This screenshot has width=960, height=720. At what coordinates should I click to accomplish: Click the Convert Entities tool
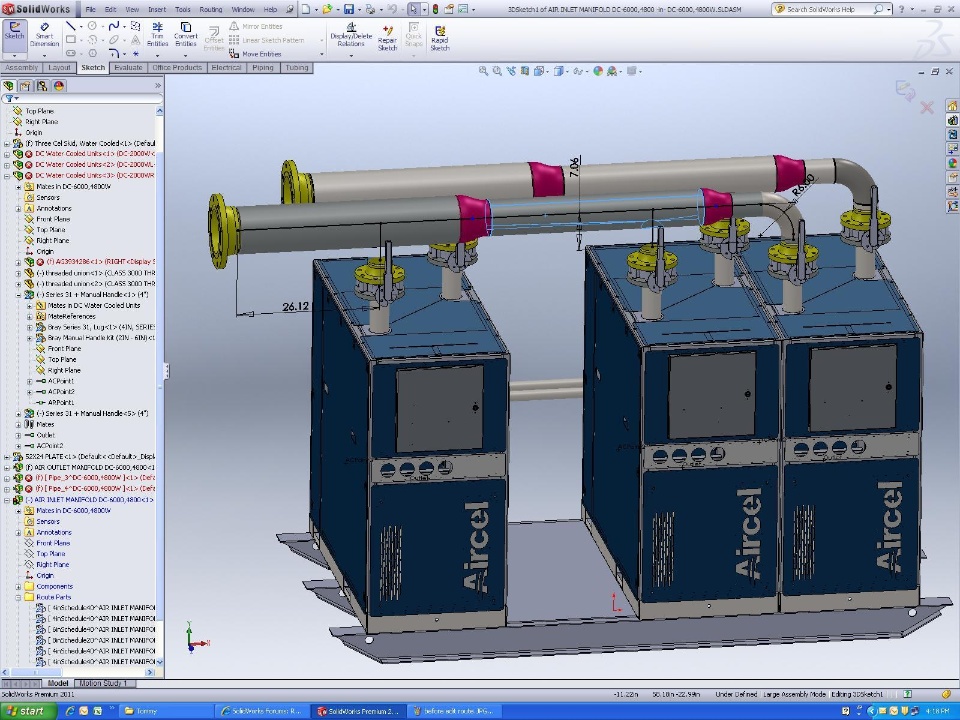point(186,34)
